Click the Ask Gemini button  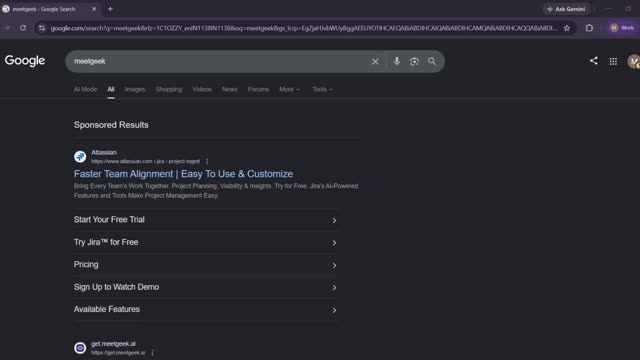566,9
